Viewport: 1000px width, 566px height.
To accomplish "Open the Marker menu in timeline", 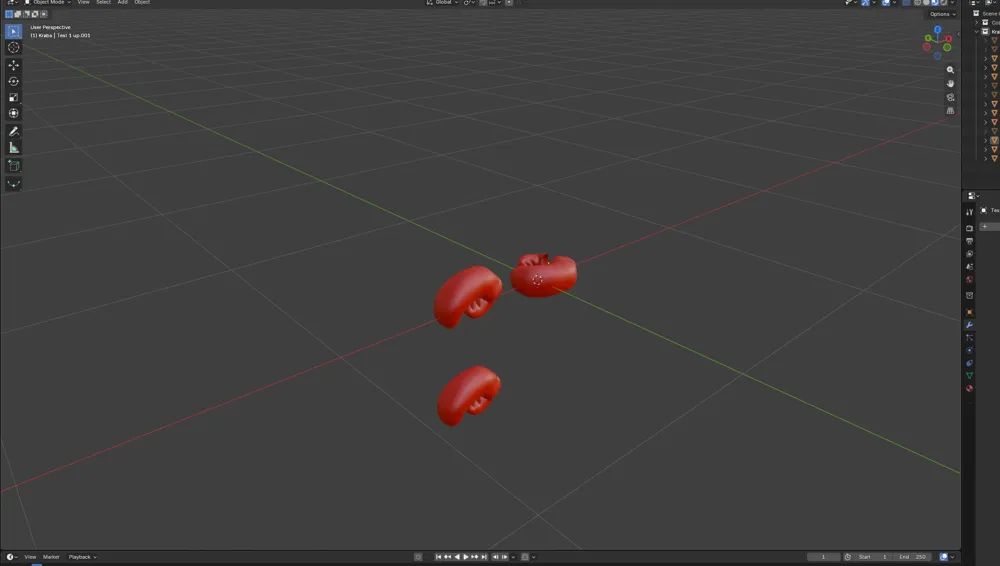I will [51, 557].
